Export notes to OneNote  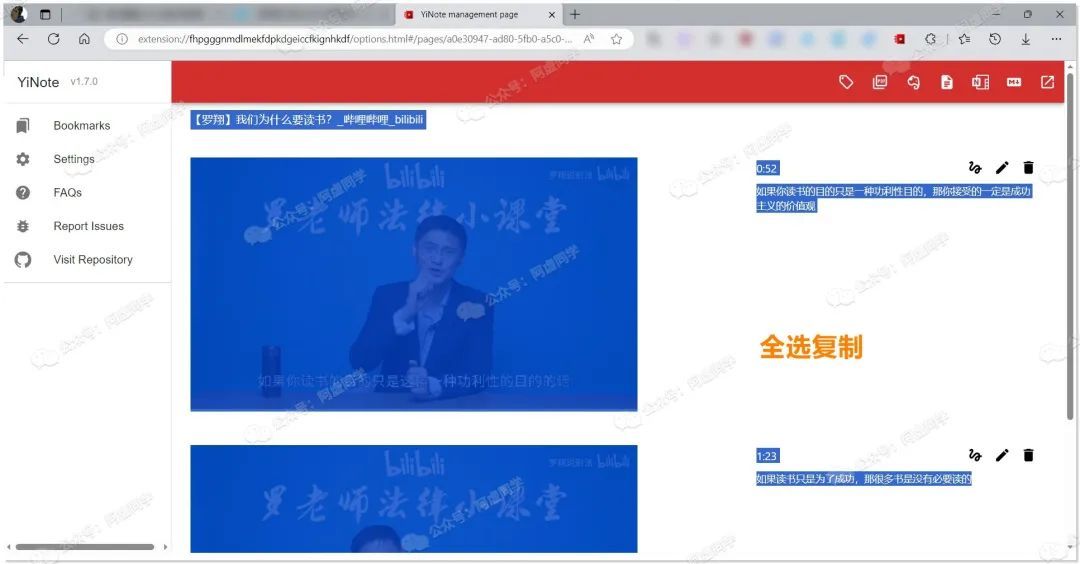pos(980,82)
